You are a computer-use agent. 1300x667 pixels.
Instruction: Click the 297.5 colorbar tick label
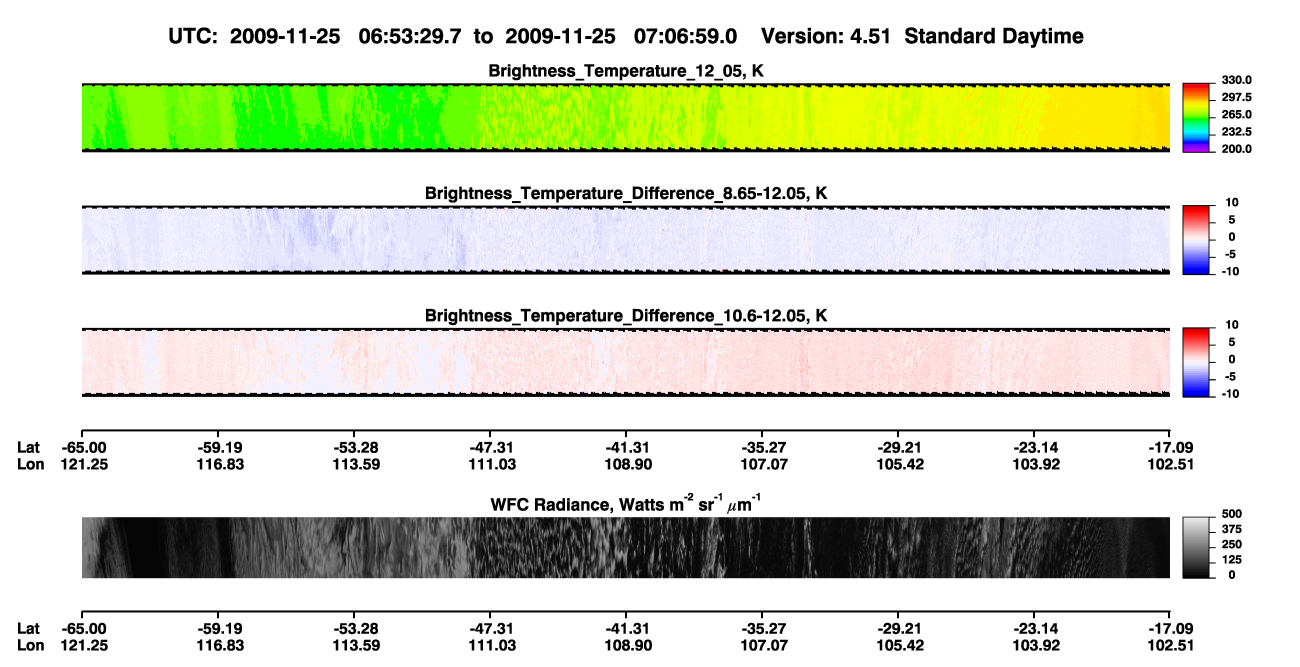(1236, 97)
